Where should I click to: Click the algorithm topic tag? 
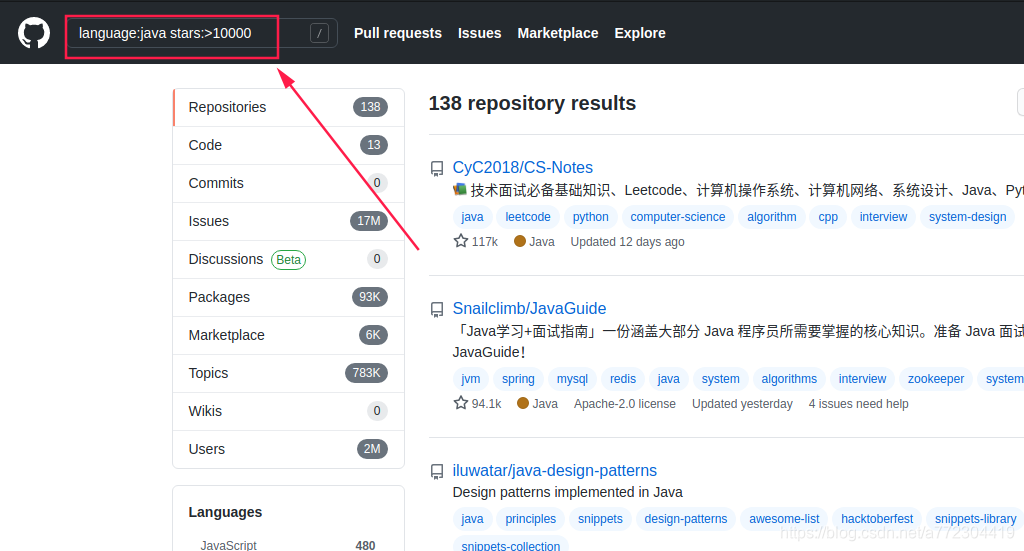[772, 217]
